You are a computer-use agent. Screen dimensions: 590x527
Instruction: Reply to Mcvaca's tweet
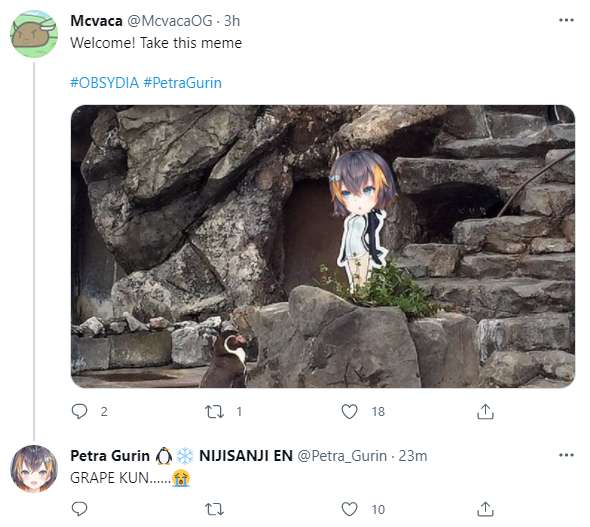79,411
